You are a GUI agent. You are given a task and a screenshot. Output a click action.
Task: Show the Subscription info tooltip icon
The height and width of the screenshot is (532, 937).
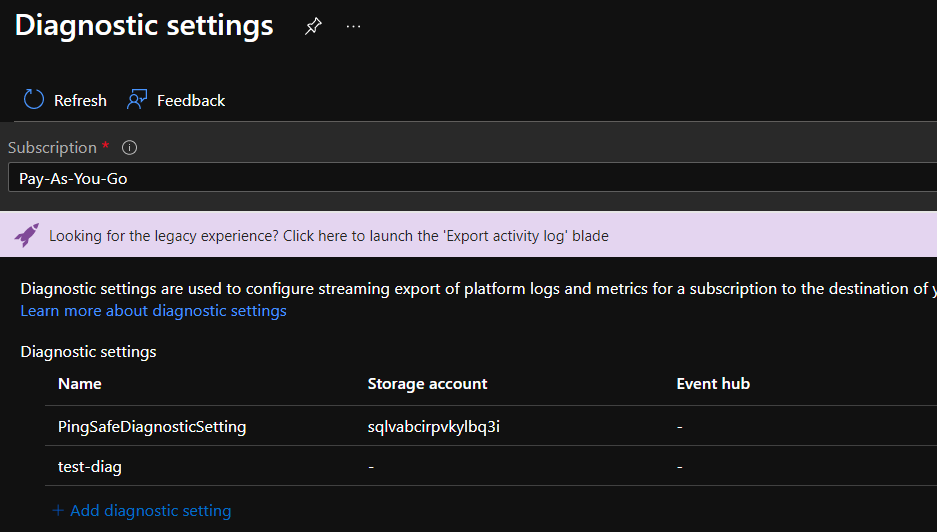pos(129,148)
